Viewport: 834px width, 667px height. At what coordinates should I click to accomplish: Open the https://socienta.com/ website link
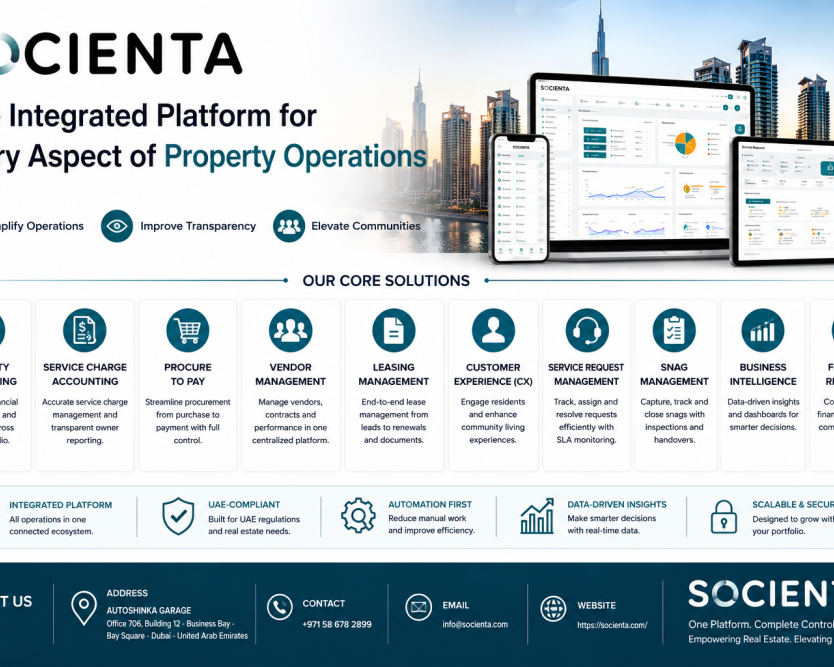click(612, 625)
